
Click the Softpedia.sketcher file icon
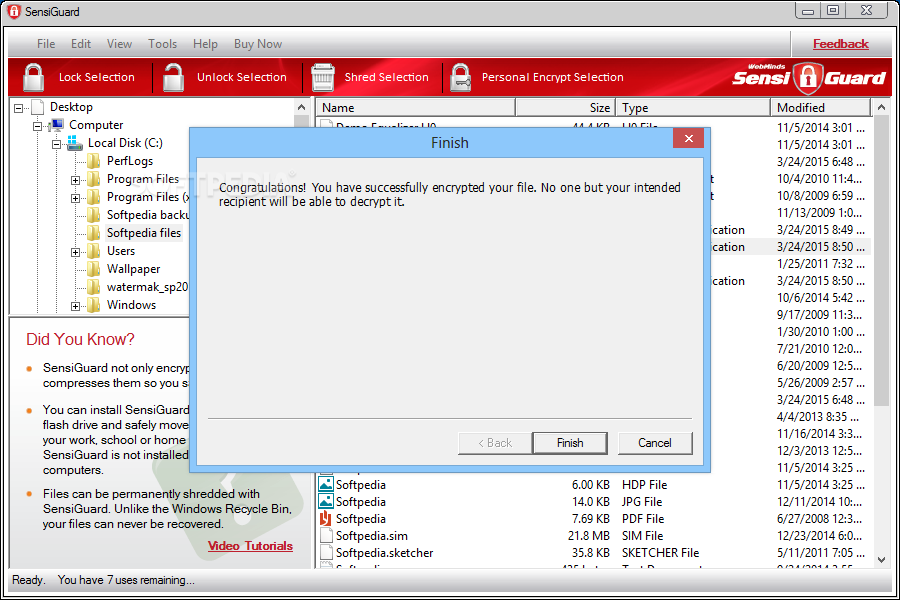pyautogui.click(x=326, y=552)
